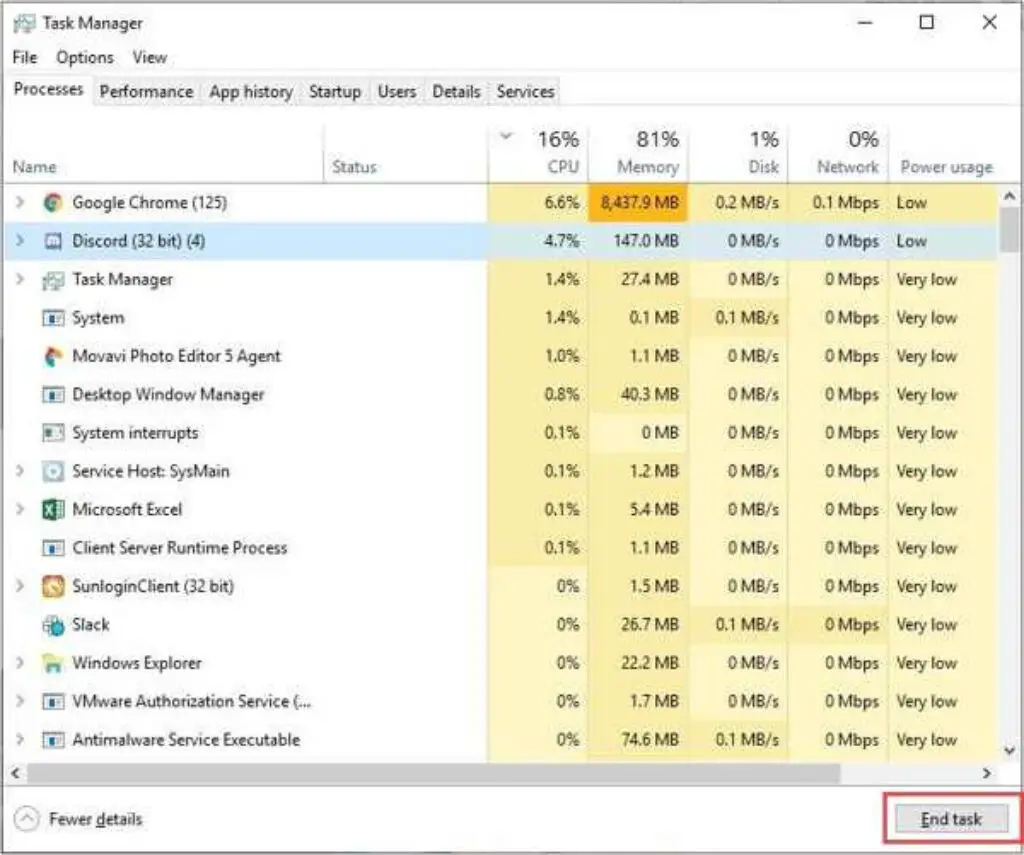Open the View menu
The width and height of the screenshot is (1024, 855).
click(x=150, y=57)
